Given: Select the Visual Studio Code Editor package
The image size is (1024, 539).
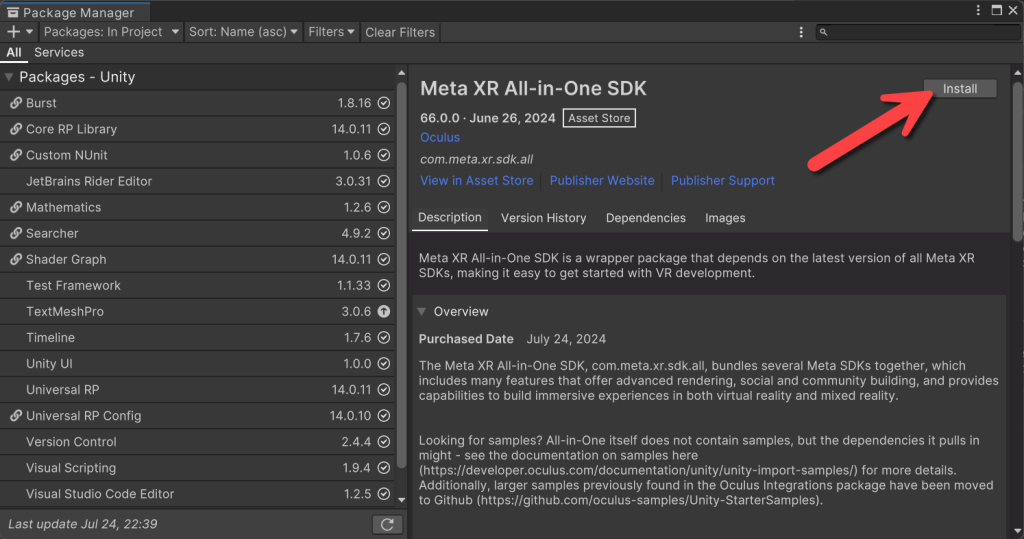Looking at the screenshot, I should coord(197,494).
